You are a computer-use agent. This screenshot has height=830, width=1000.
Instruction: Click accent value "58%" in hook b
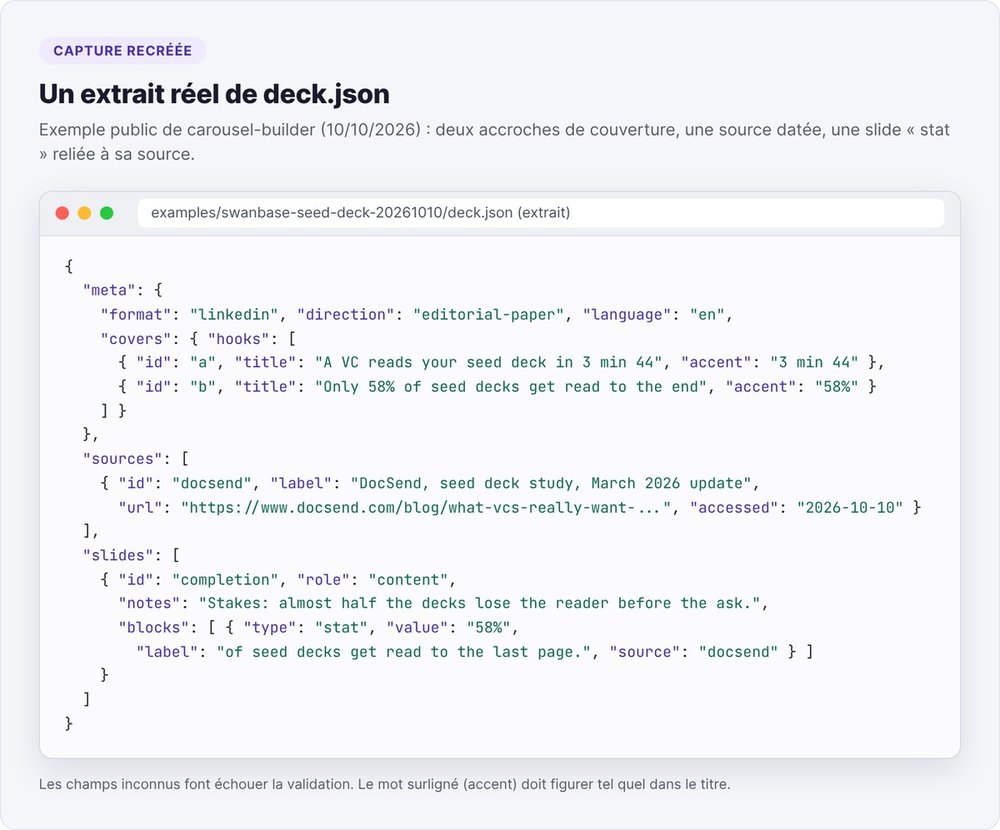(837, 387)
